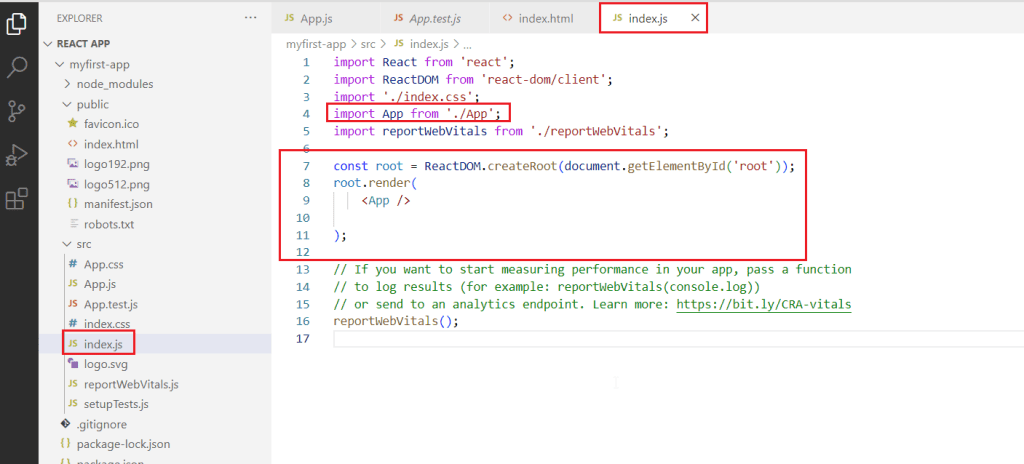Follow the https://bit.ly/CRA-vitals link
The height and width of the screenshot is (464, 1024).
point(763,305)
